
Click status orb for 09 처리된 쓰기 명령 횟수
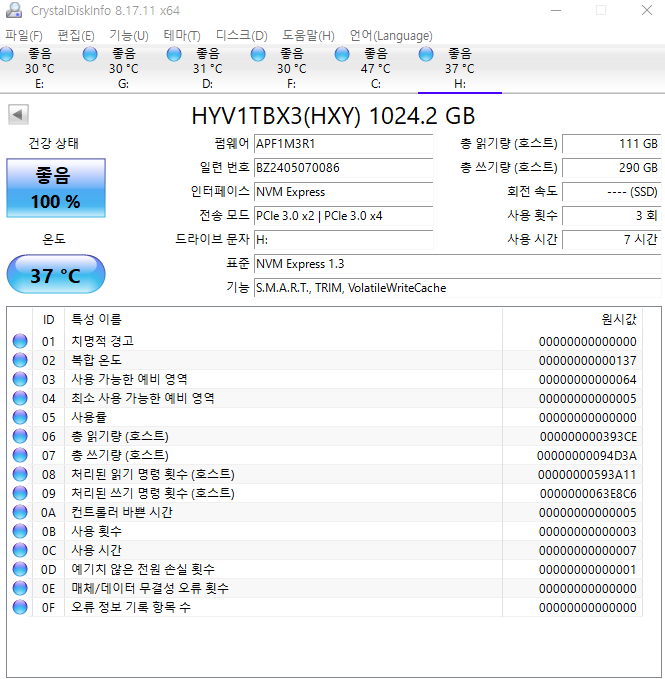[x=20, y=494]
